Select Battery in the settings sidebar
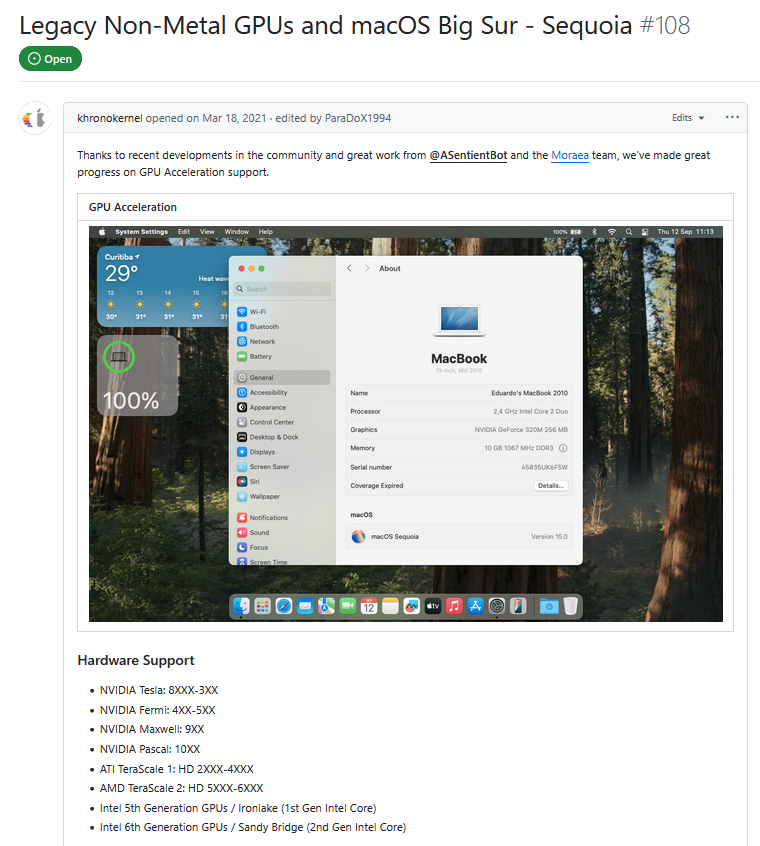The width and height of the screenshot is (760, 846). tap(283, 357)
